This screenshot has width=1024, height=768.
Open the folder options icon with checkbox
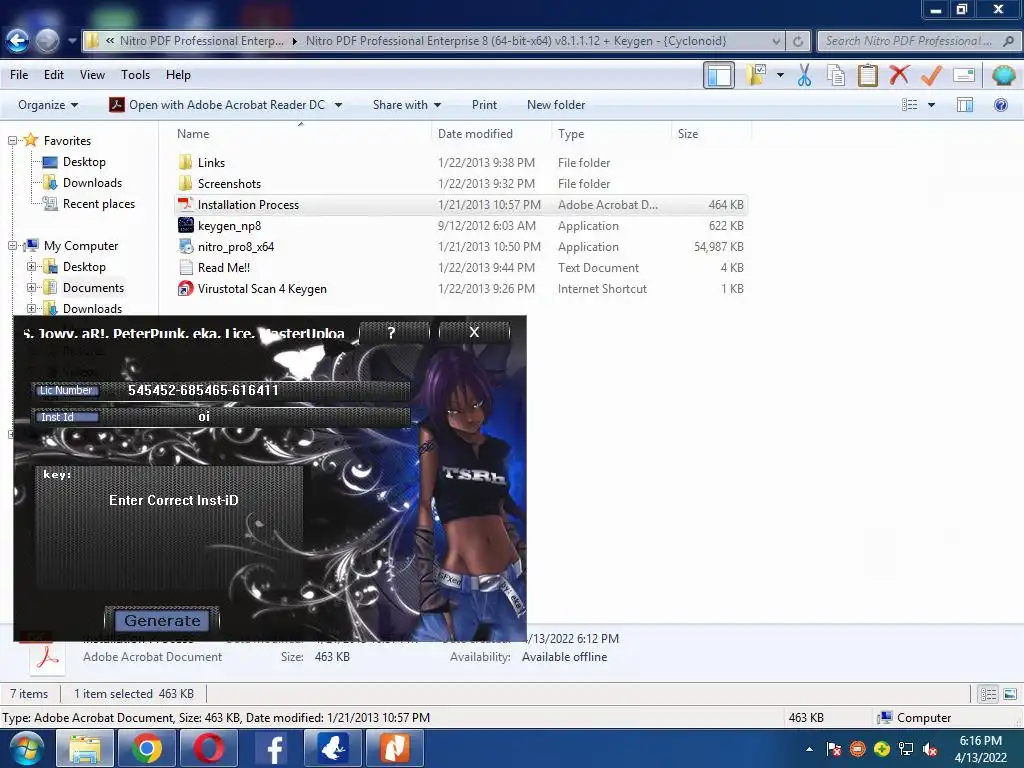click(x=756, y=74)
